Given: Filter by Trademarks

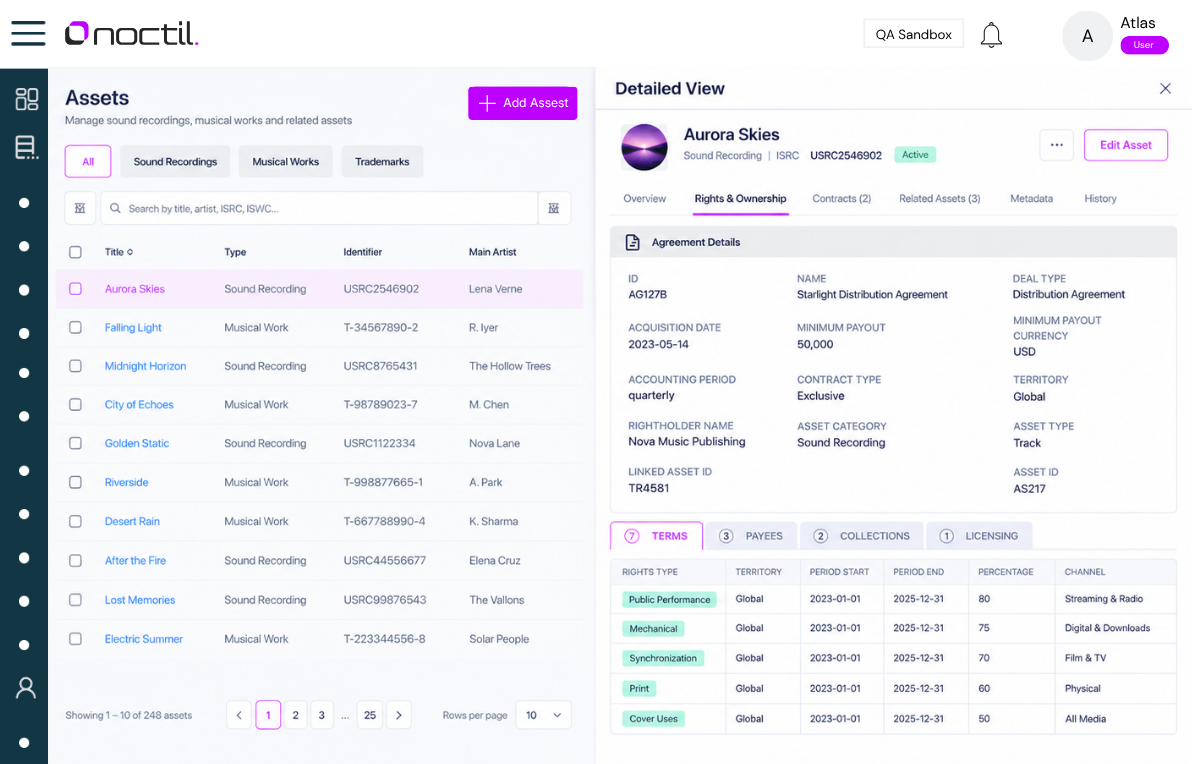Looking at the screenshot, I should [382, 161].
